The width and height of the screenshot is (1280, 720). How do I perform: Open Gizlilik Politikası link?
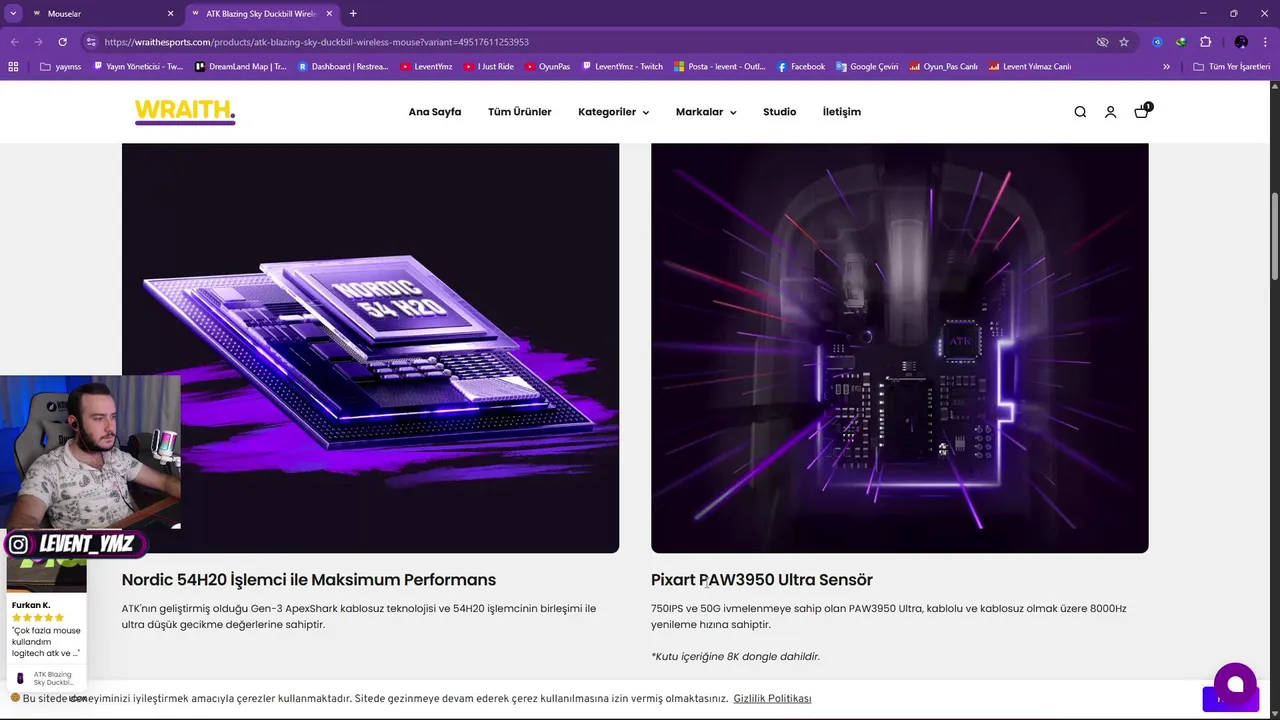[x=772, y=698]
